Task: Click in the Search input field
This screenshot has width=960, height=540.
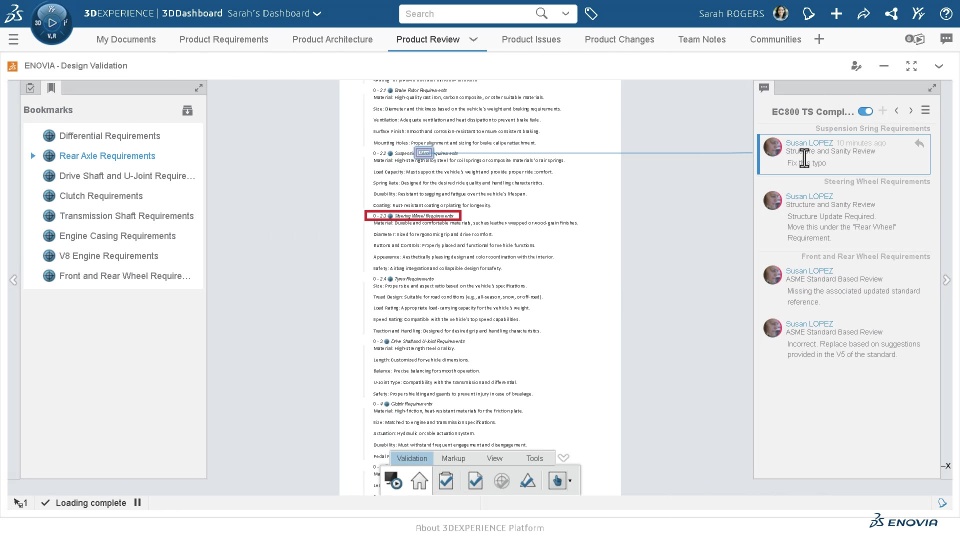Action: (467, 13)
